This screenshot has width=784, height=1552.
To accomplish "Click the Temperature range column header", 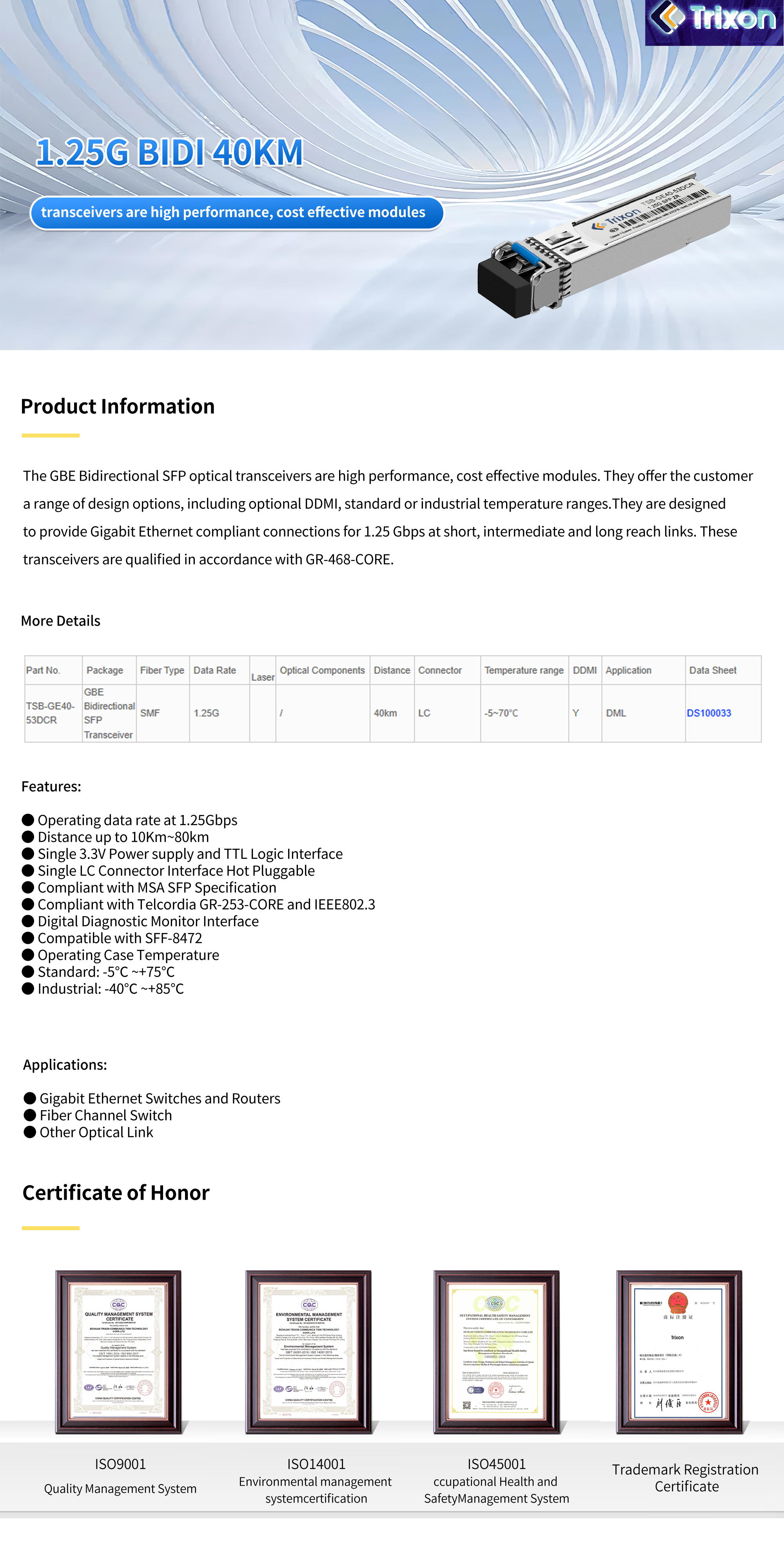I will pos(524,671).
